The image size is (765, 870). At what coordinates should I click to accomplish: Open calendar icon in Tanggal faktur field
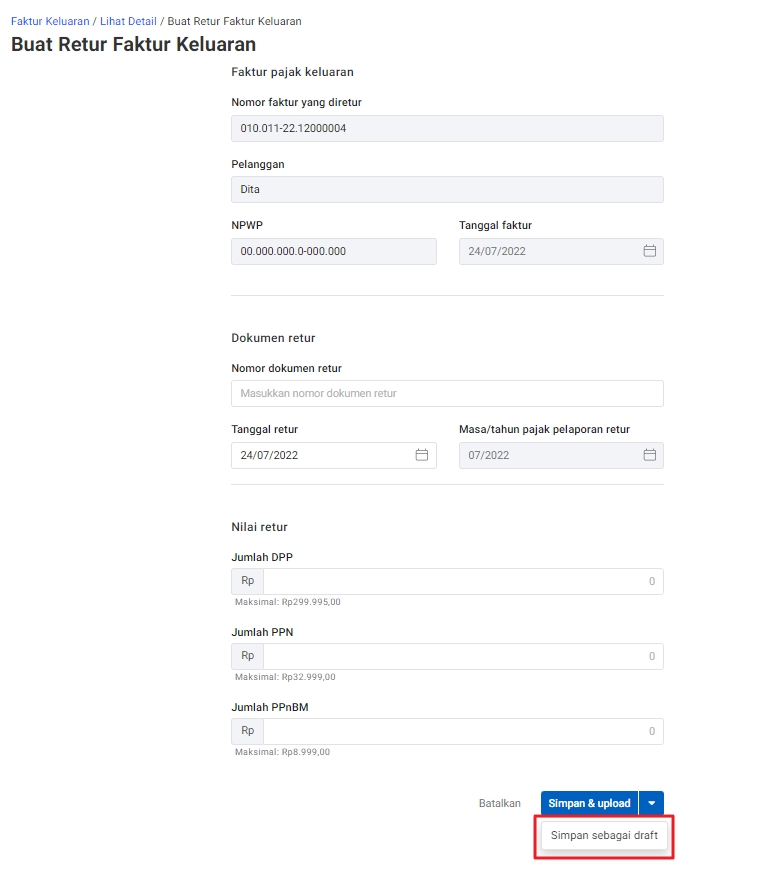(649, 251)
